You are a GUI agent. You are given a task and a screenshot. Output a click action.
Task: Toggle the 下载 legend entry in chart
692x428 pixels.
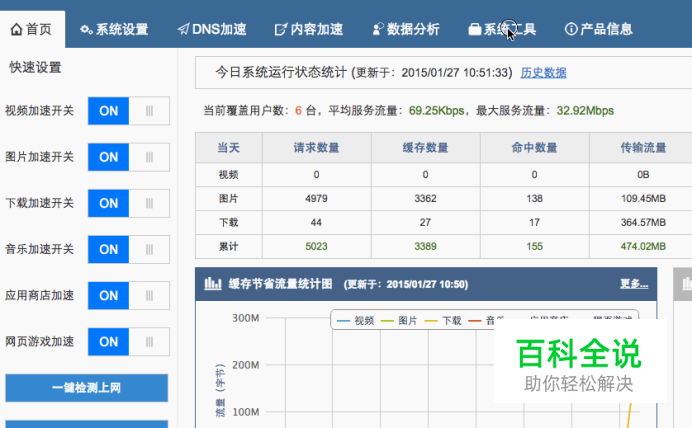point(443,321)
